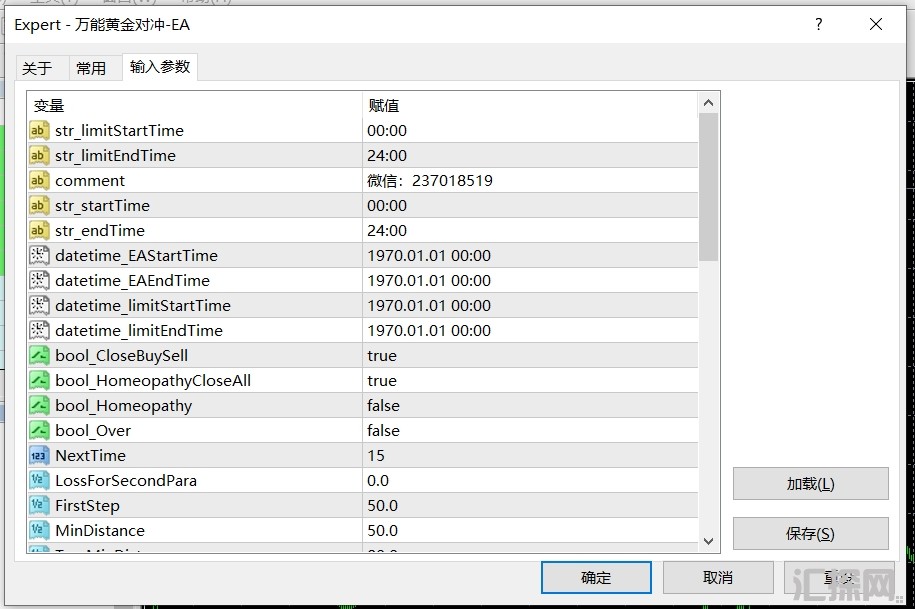Click the bool icon beside bool_HomeopathyCloseAll
This screenshot has width=915, height=609.
[39, 381]
